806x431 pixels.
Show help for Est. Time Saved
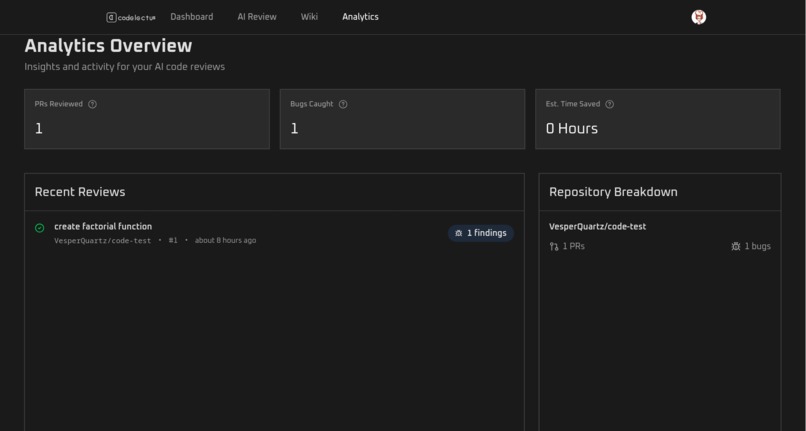[x=609, y=104]
